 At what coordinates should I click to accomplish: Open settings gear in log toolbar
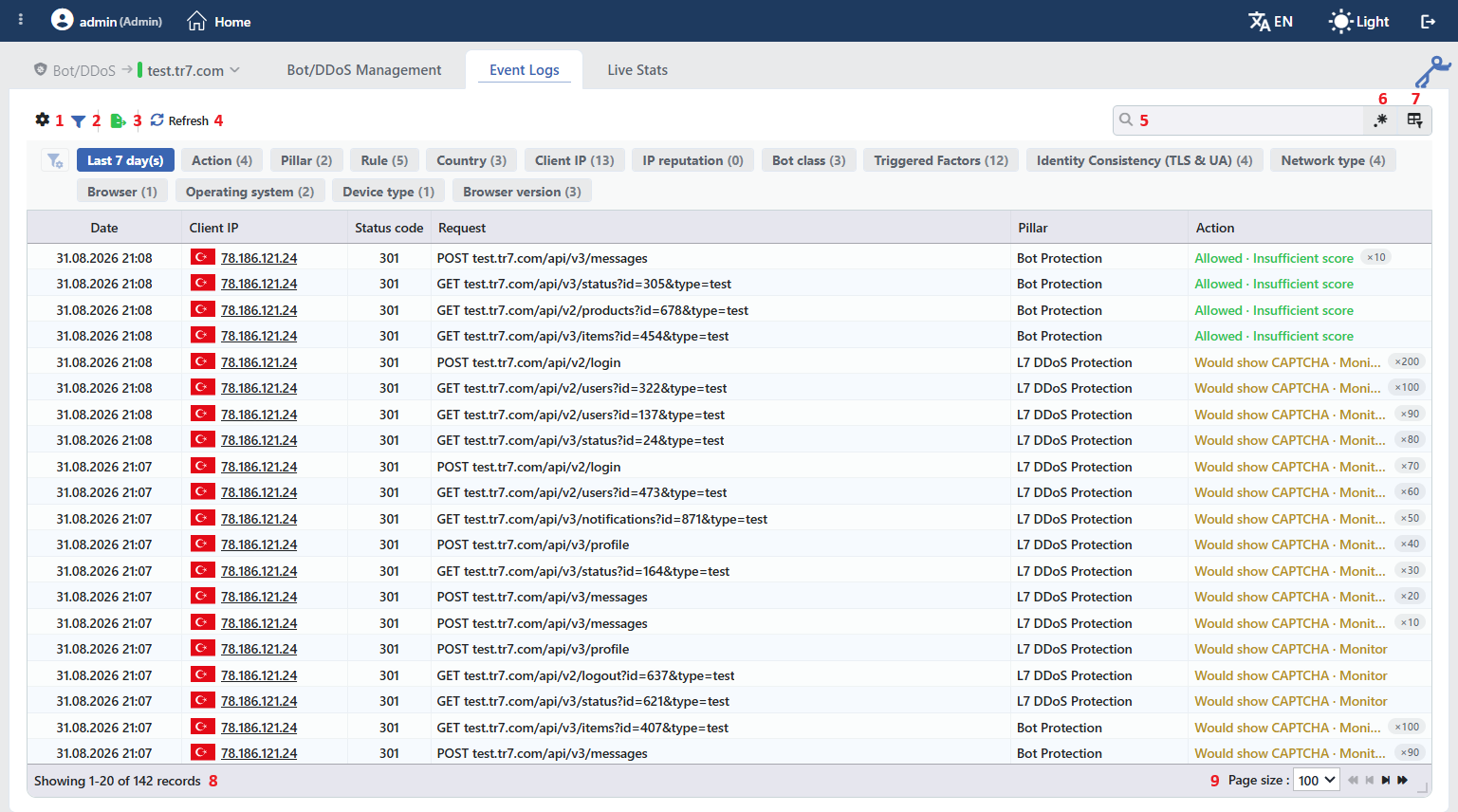pyautogui.click(x=42, y=120)
